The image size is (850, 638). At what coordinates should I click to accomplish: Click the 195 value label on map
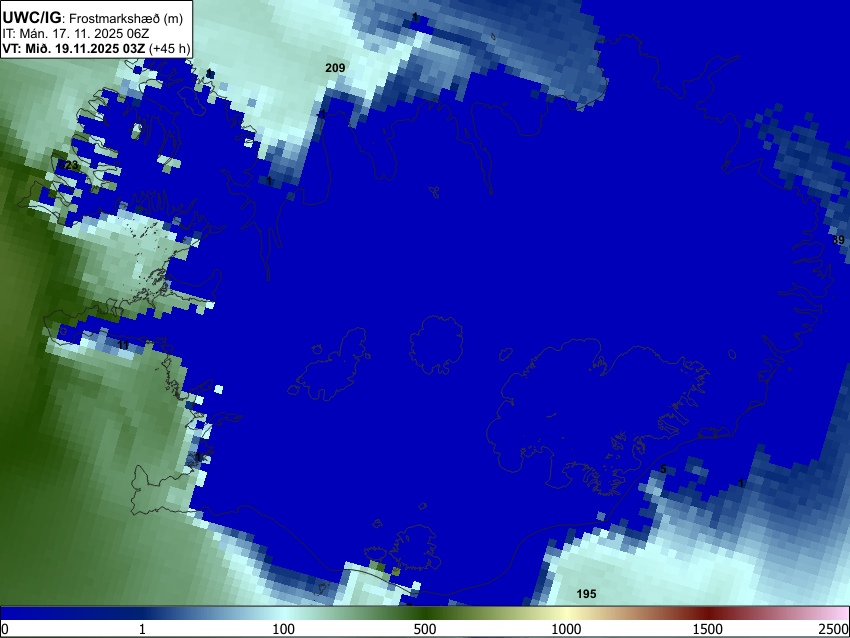(586, 594)
